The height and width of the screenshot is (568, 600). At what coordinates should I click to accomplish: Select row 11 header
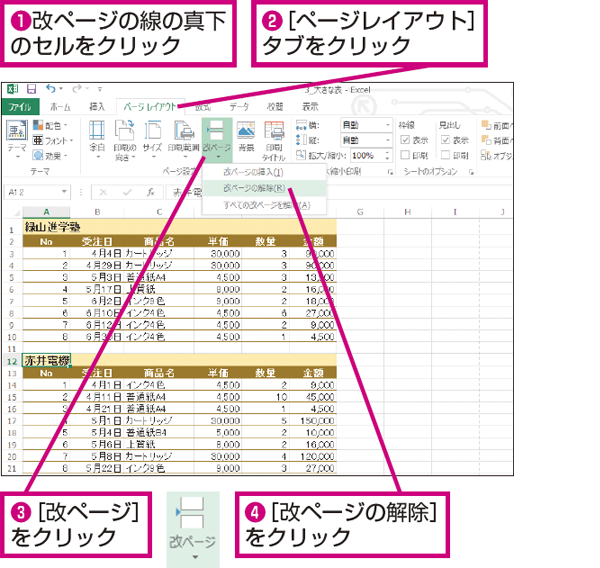click(x=12, y=349)
